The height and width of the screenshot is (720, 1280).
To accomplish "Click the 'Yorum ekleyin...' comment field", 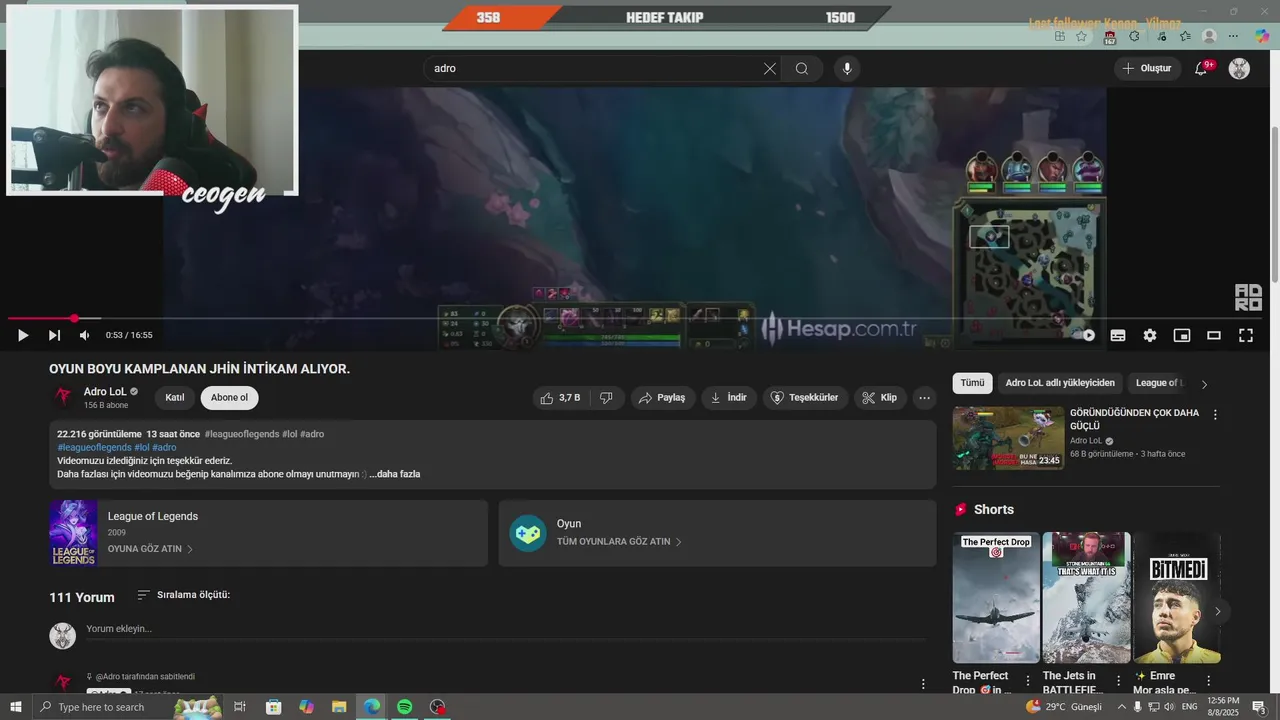I will coord(505,630).
